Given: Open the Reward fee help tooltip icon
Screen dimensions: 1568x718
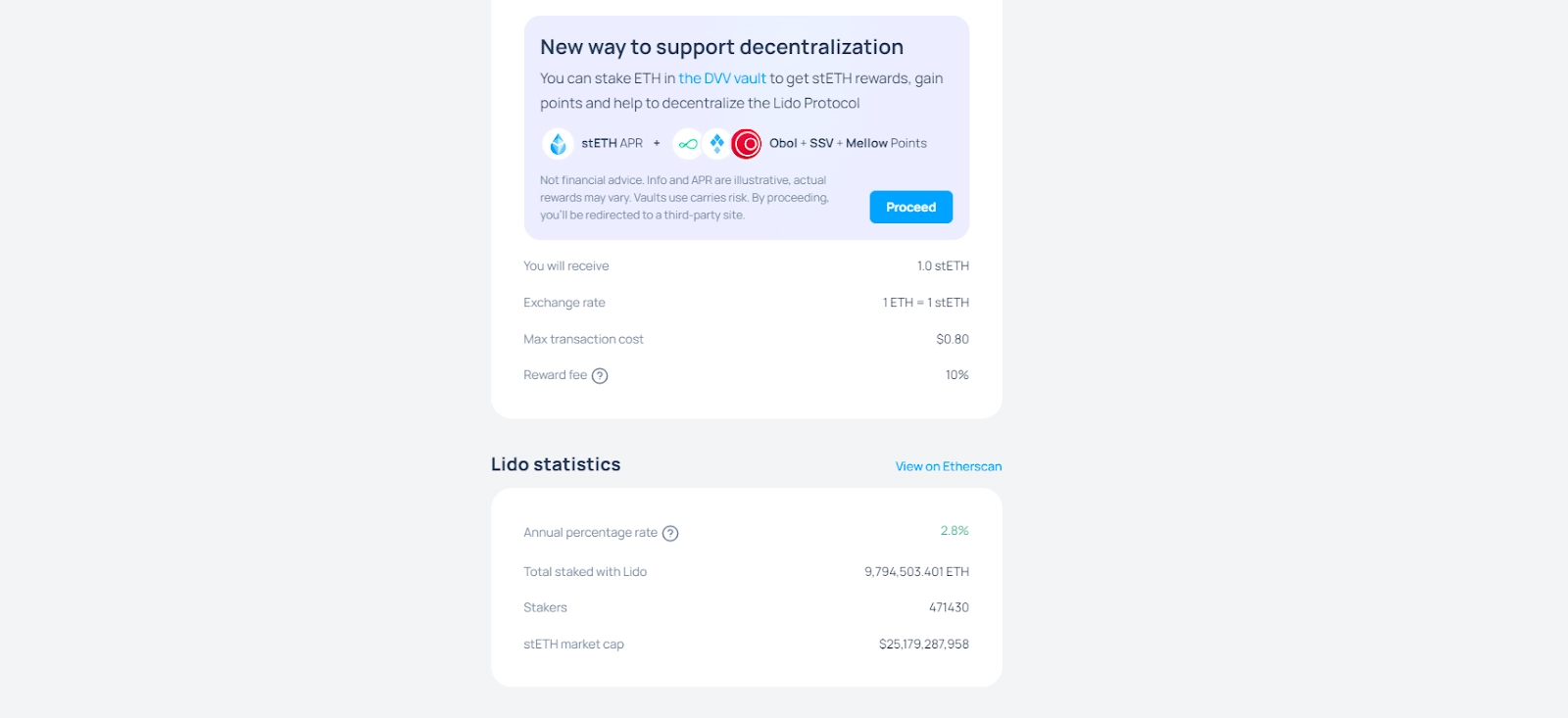Looking at the screenshot, I should pyautogui.click(x=600, y=376).
